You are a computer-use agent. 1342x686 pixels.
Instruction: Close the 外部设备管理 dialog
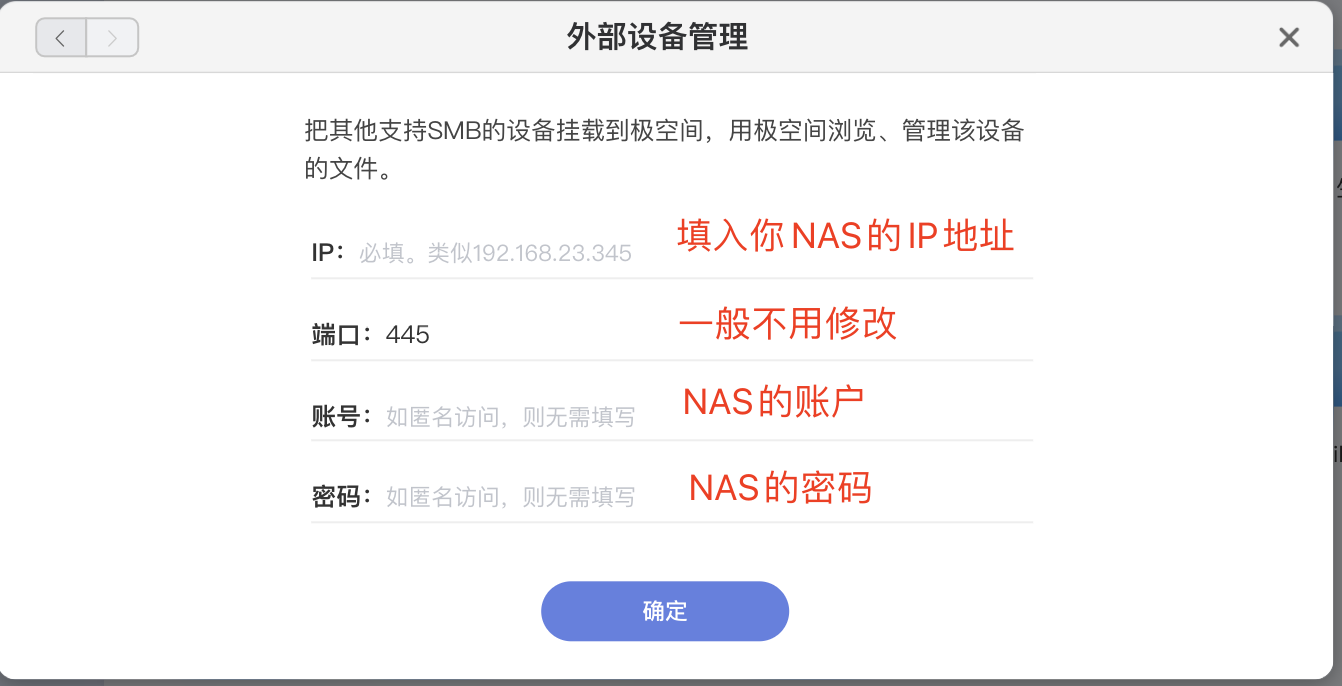pyautogui.click(x=1289, y=38)
